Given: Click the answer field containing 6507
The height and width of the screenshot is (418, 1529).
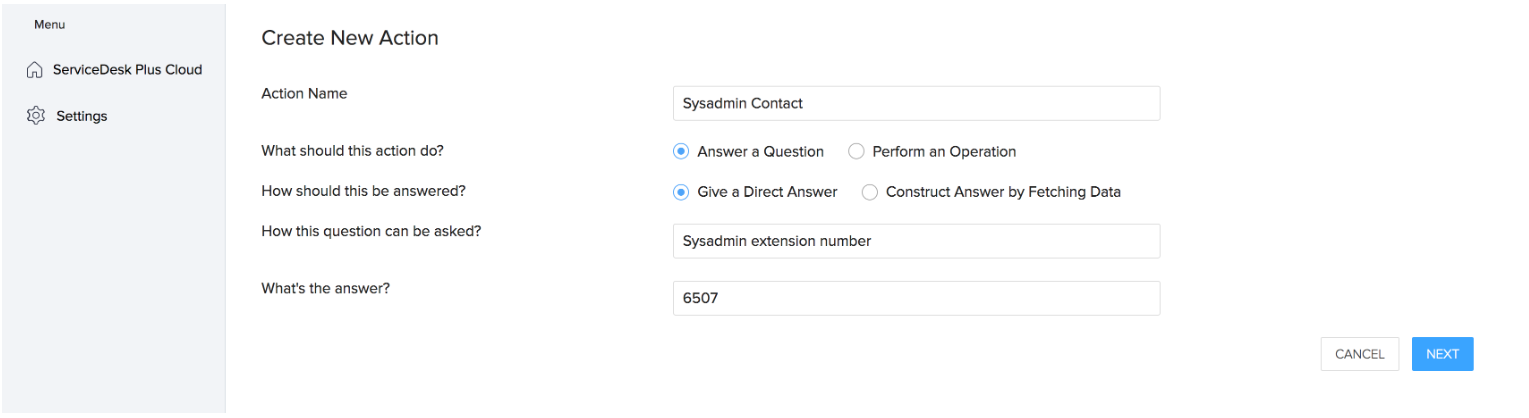Looking at the screenshot, I should click(916, 298).
